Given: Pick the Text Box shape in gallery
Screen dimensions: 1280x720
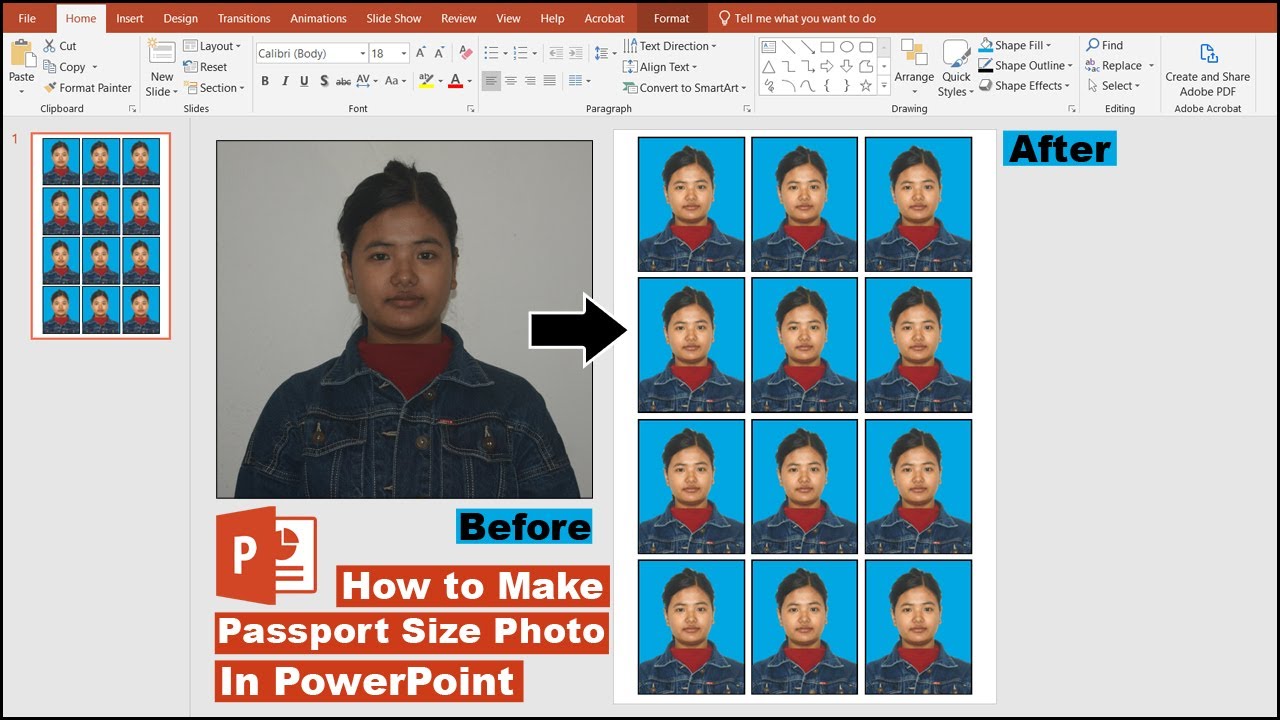Looking at the screenshot, I should click(768, 47).
